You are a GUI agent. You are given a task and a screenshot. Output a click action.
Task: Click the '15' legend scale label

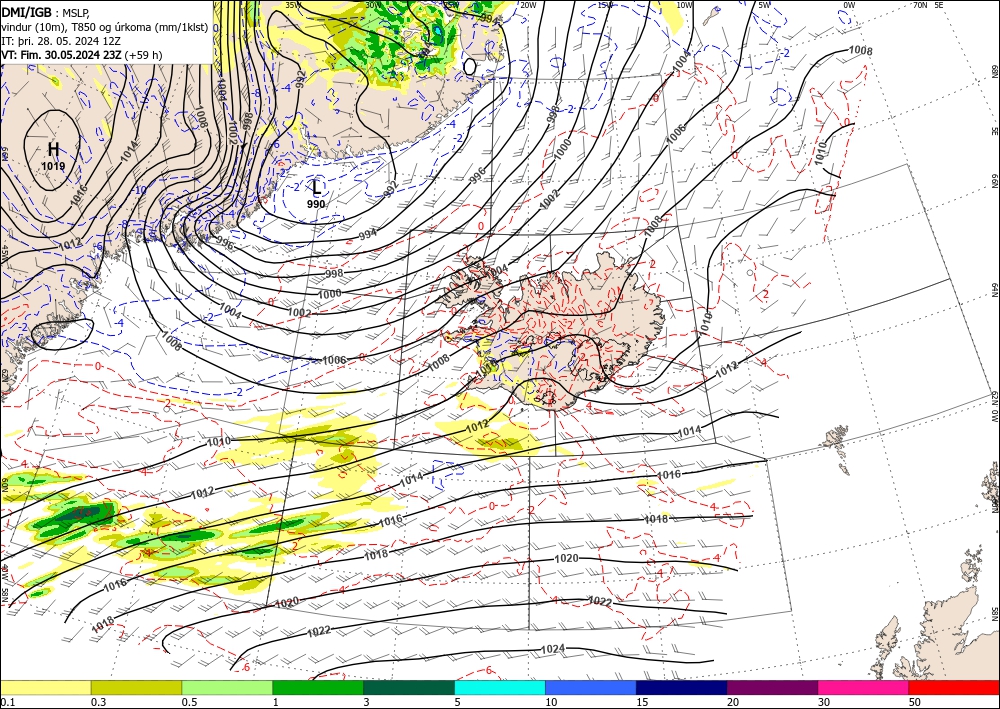click(642, 702)
